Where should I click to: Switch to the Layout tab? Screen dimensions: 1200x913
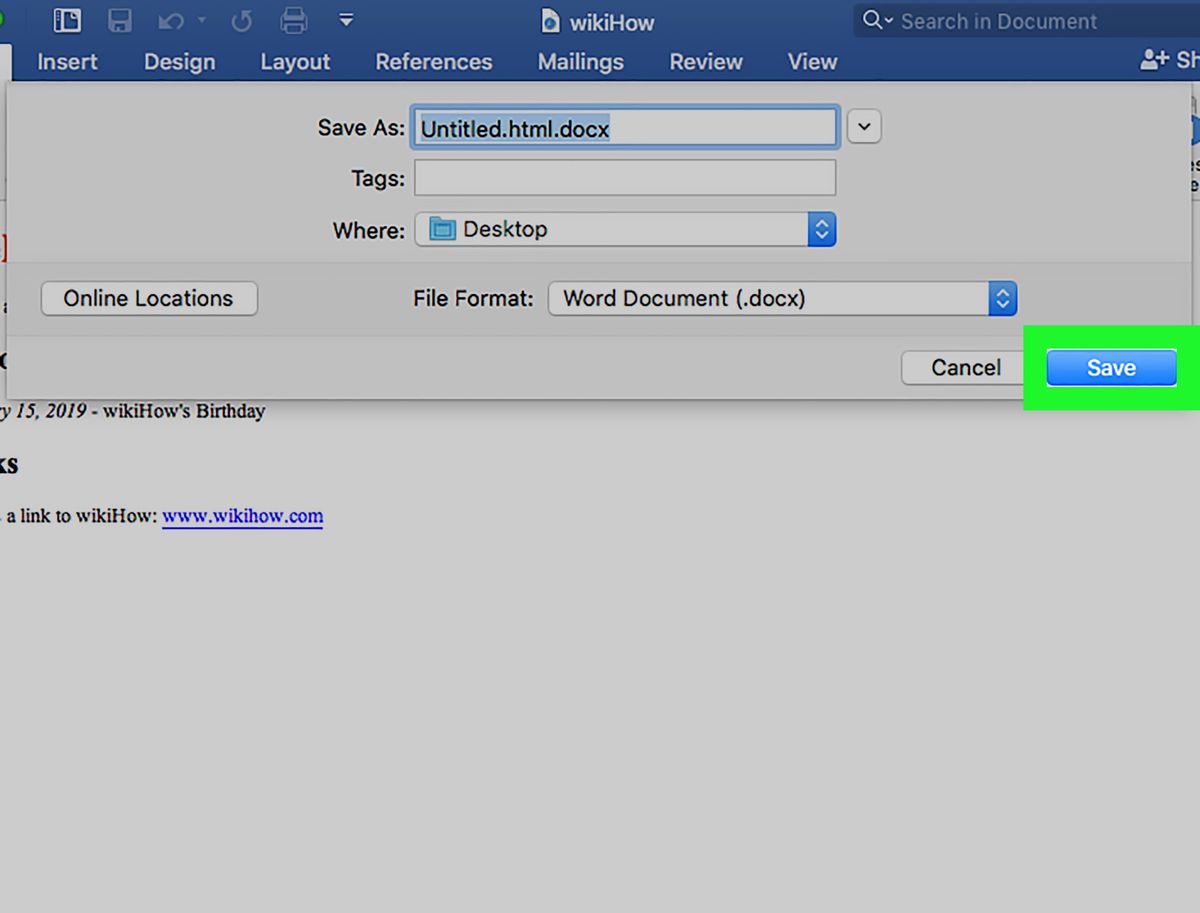coord(295,62)
